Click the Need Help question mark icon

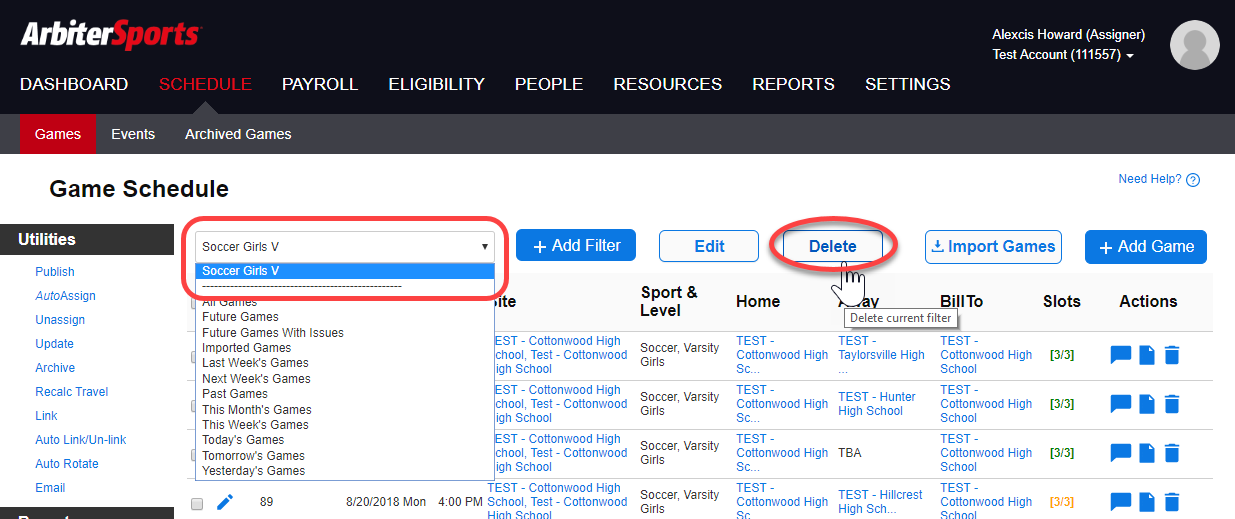[x=1192, y=180]
